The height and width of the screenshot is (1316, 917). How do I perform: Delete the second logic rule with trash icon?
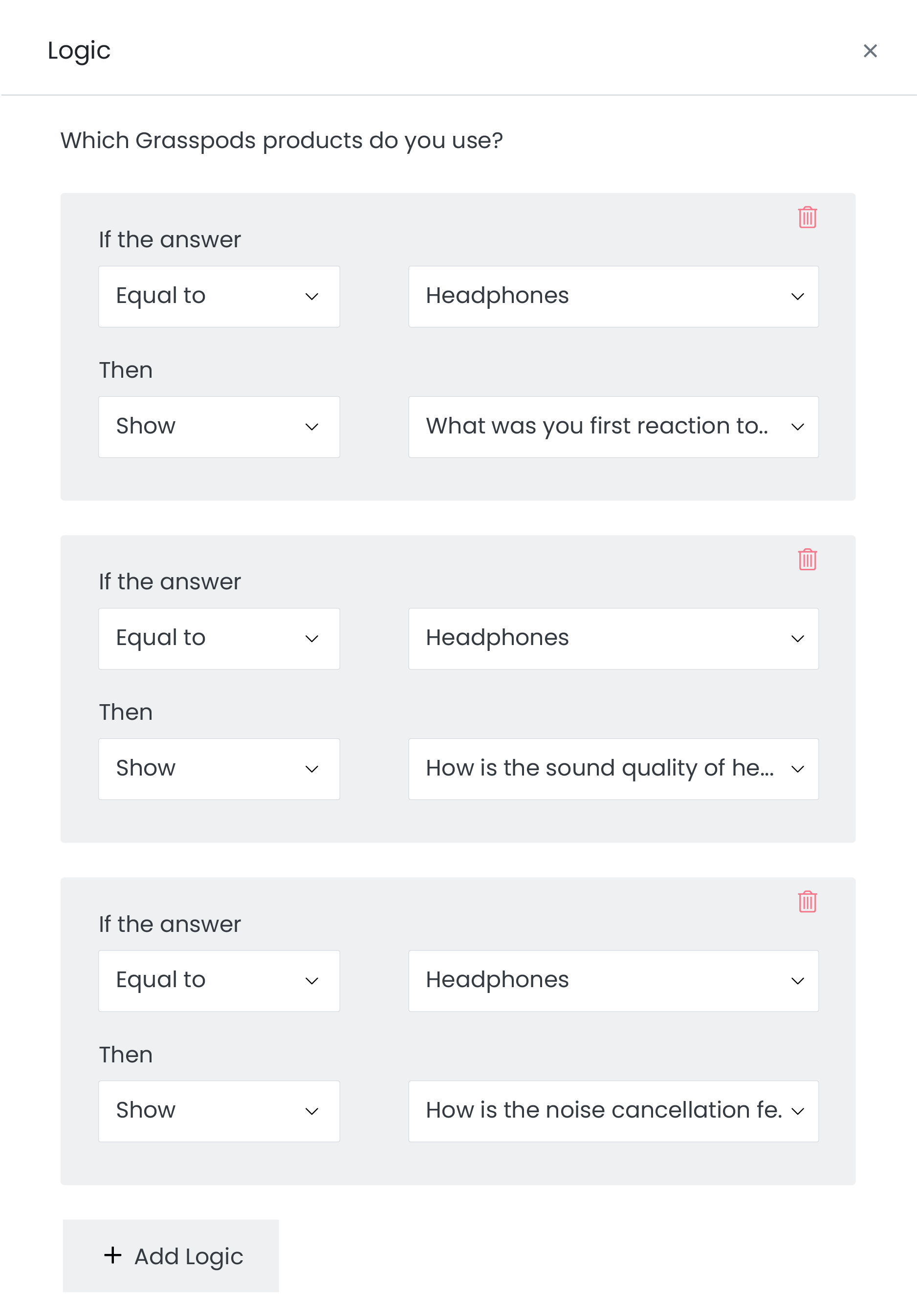tap(807, 560)
